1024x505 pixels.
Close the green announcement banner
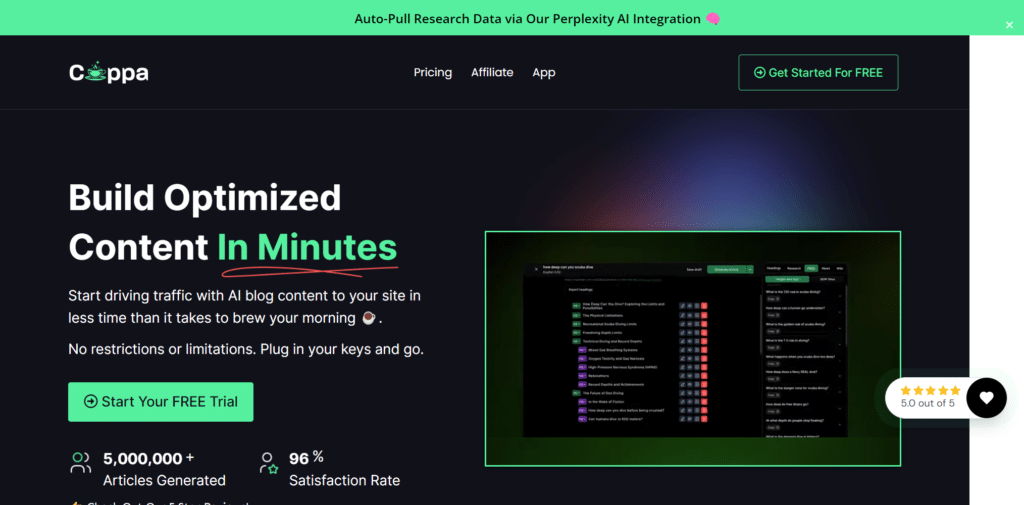[x=1009, y=25]
